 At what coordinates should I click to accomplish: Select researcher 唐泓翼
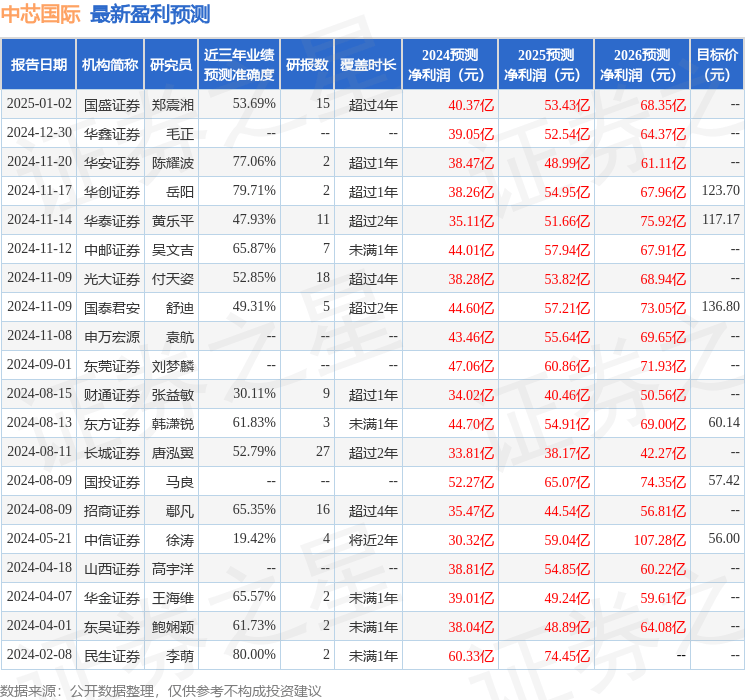(172, 452)
